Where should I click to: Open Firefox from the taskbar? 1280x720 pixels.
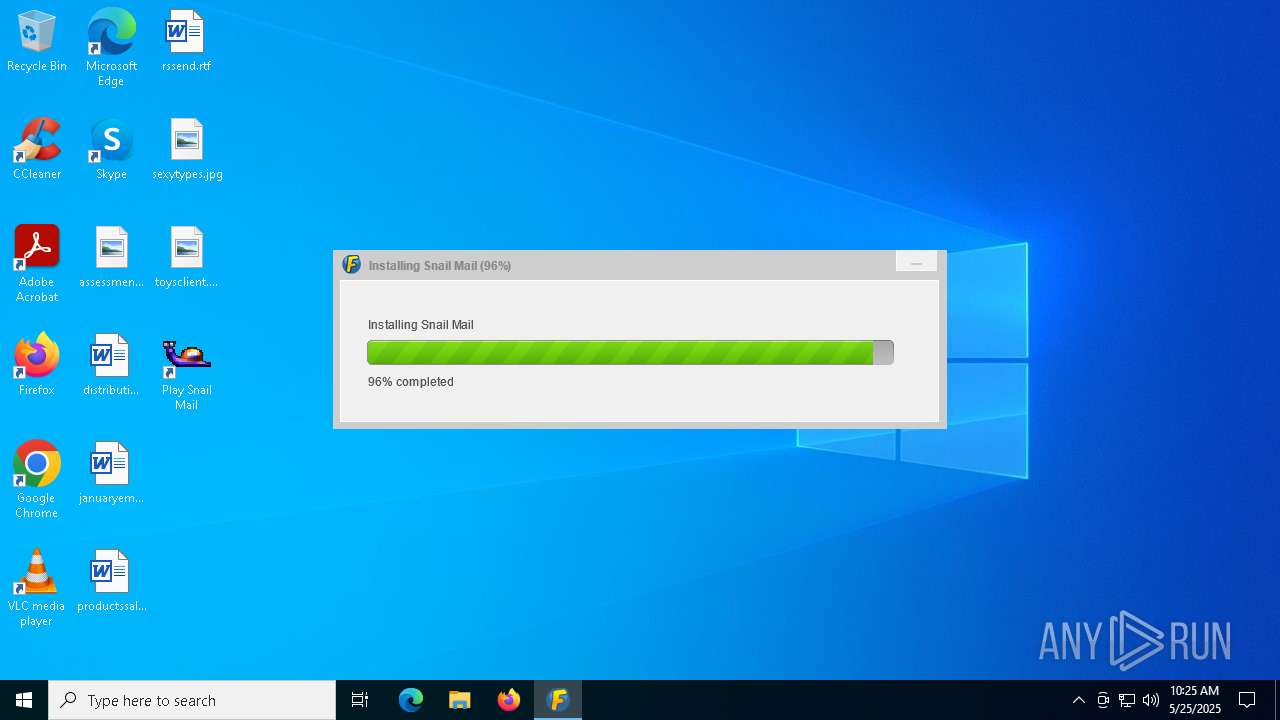coord(509,700)
